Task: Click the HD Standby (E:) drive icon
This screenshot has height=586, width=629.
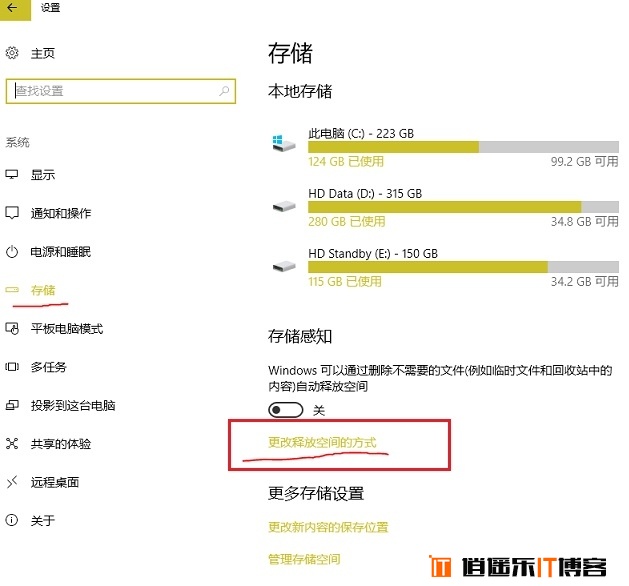Action: tap(284, 267)
